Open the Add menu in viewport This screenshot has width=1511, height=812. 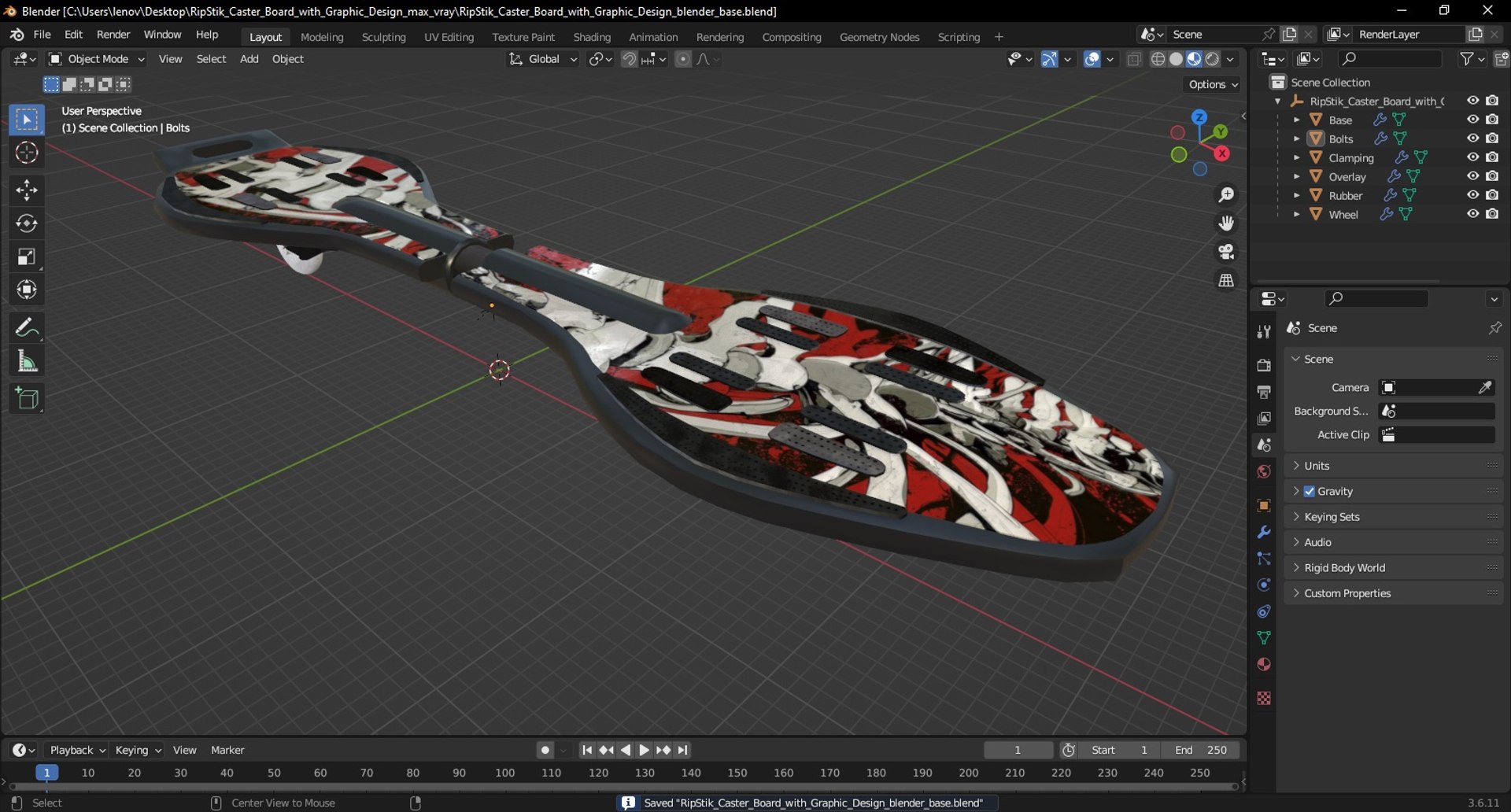coord(249,59)
